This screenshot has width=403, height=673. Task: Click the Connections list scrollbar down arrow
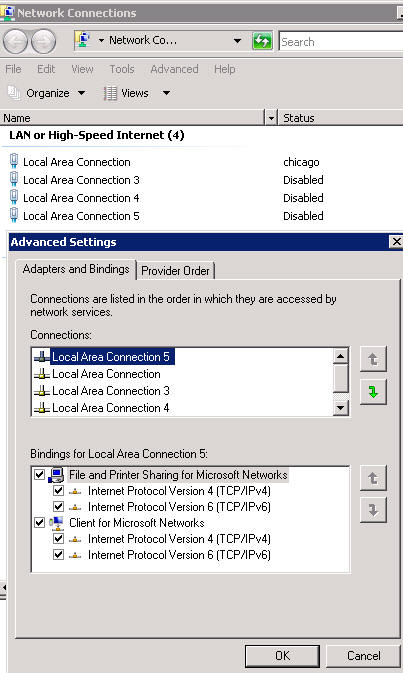[341, 407]
